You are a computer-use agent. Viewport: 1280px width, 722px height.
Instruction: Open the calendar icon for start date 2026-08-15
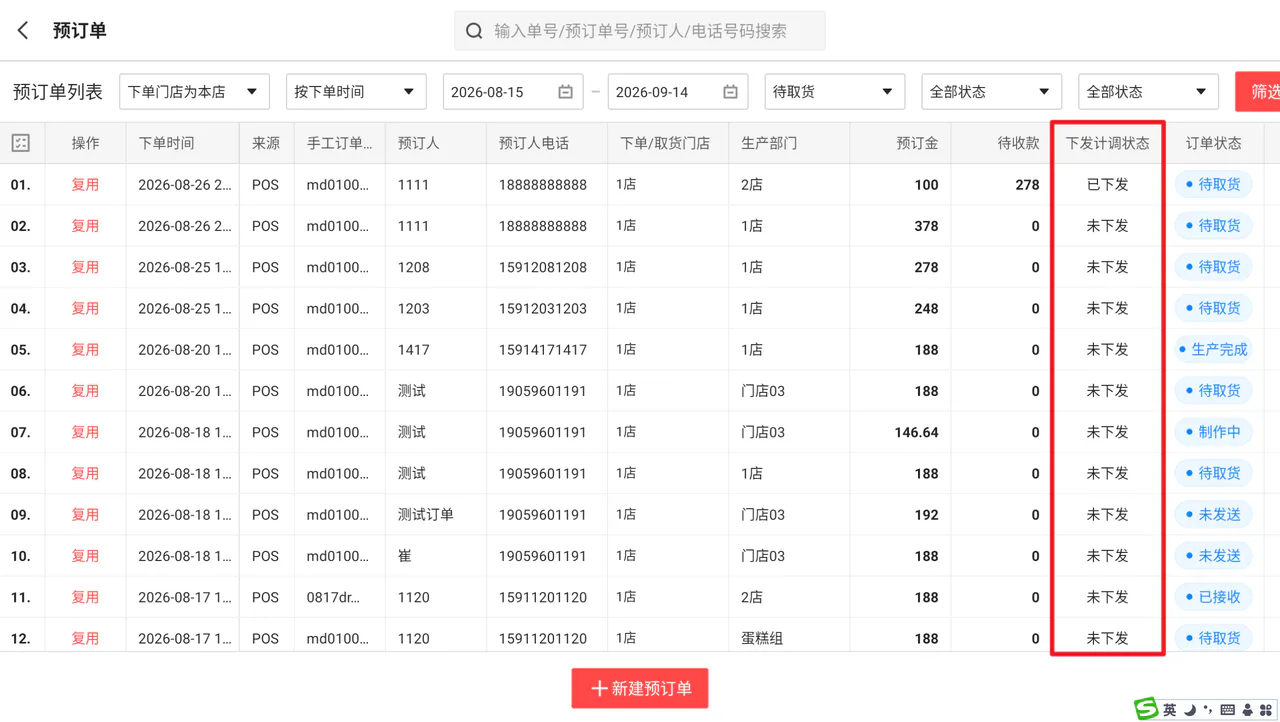click(565, 92)
